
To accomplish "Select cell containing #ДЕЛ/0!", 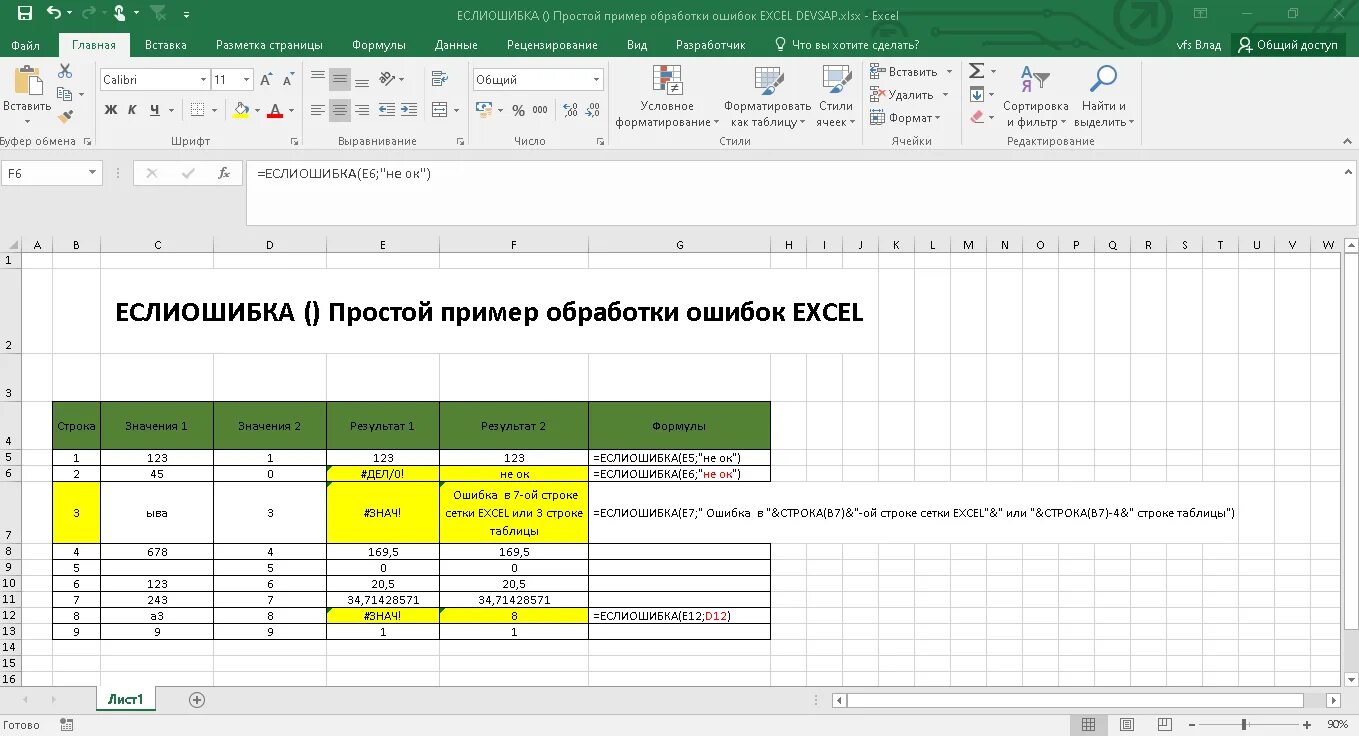I will 382,474.
